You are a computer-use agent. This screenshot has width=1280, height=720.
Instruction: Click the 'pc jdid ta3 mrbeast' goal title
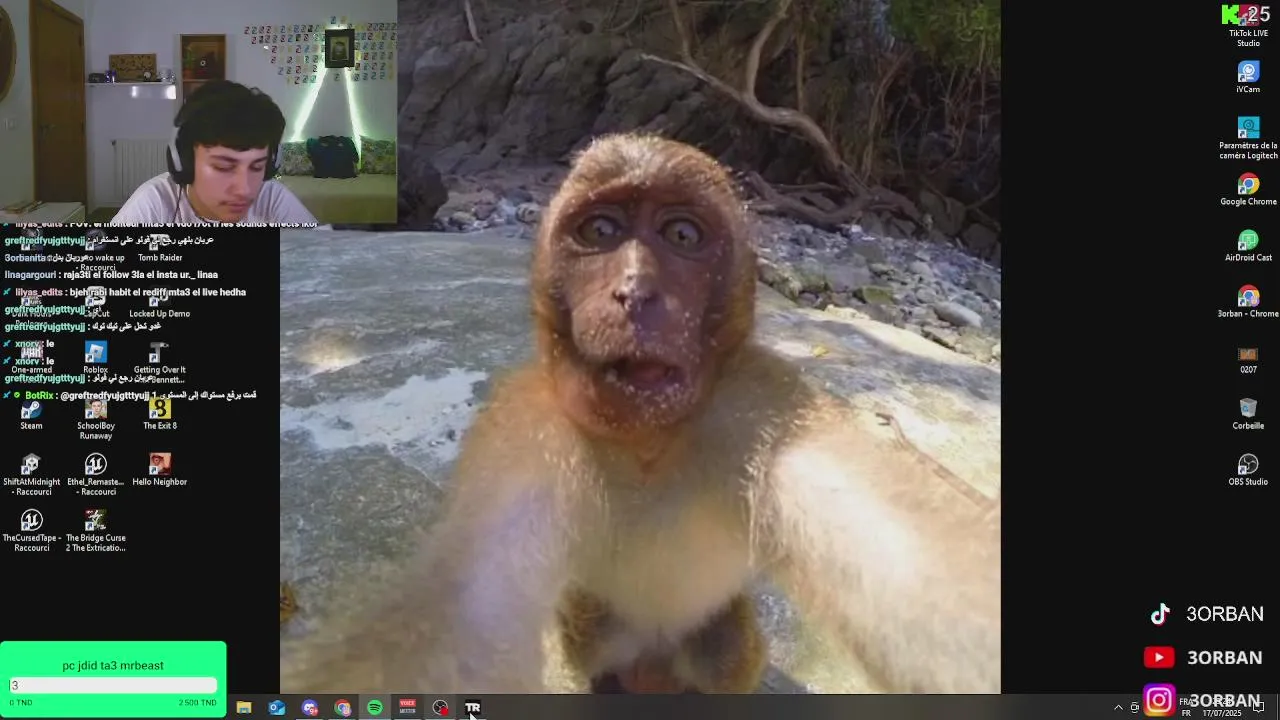pos(113,665)
